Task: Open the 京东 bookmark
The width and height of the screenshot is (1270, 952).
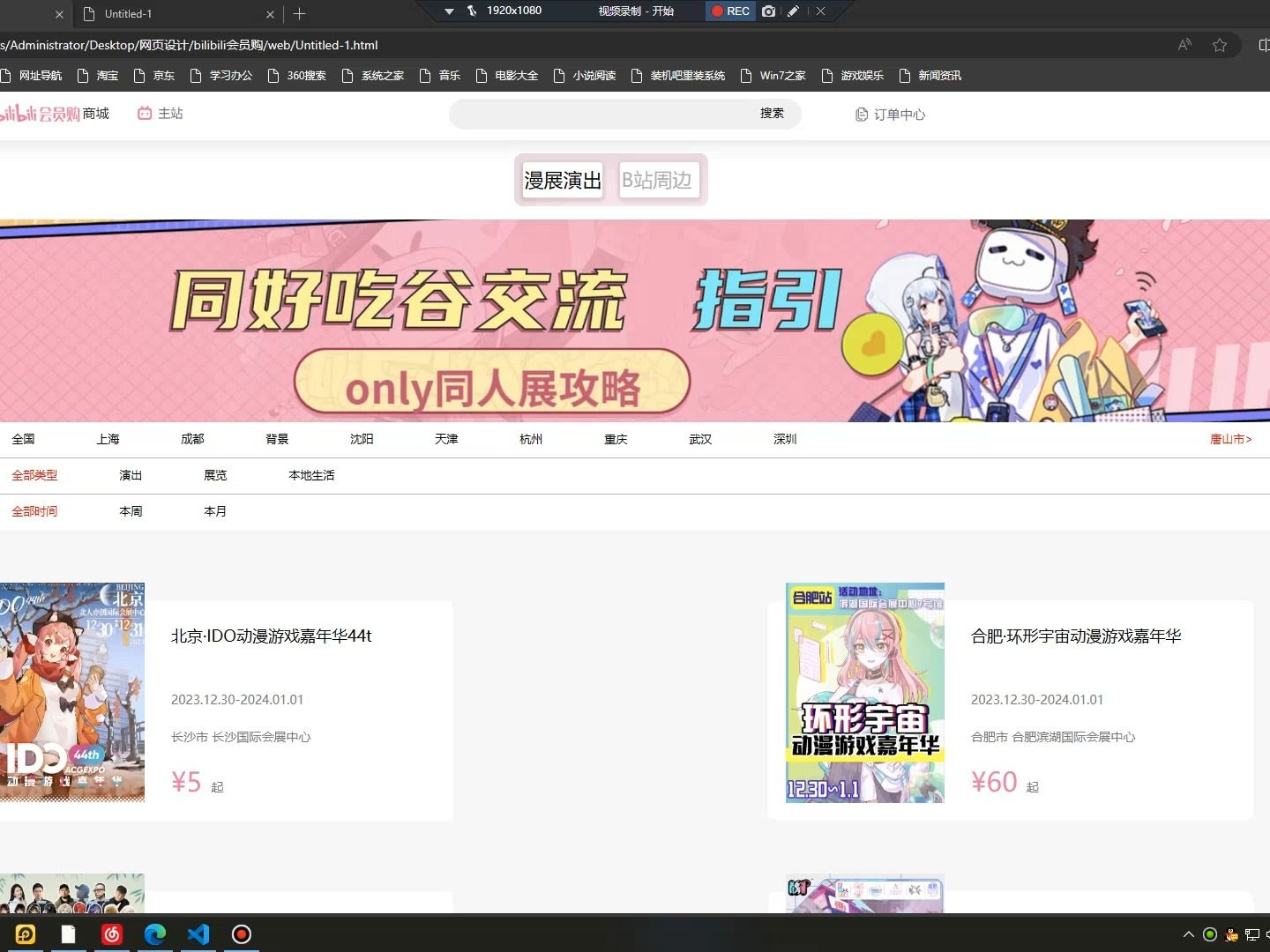Action: click(154, 76)
